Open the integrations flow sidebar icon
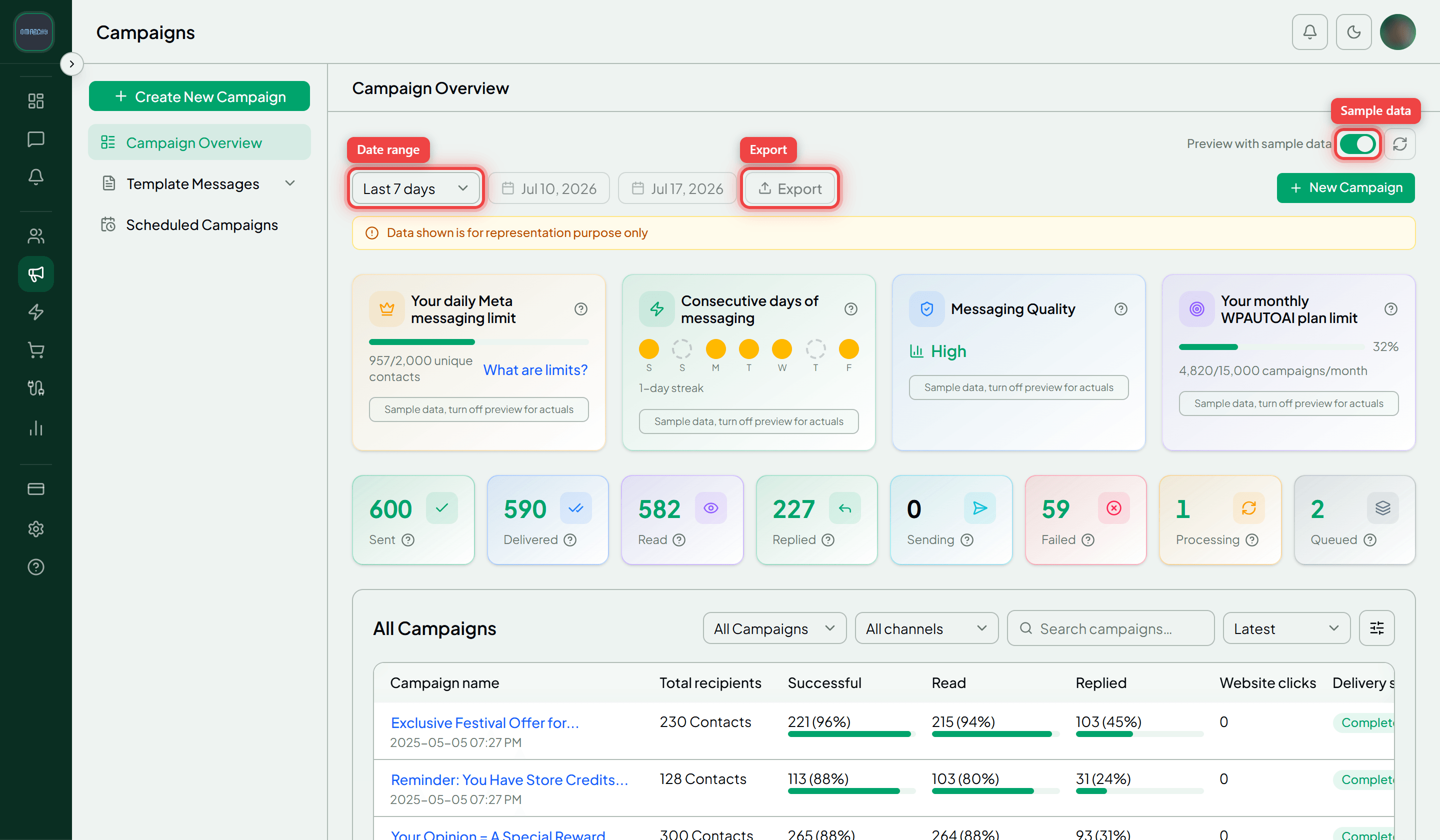Screen dimensions: 1440x840 click(36, 388)
